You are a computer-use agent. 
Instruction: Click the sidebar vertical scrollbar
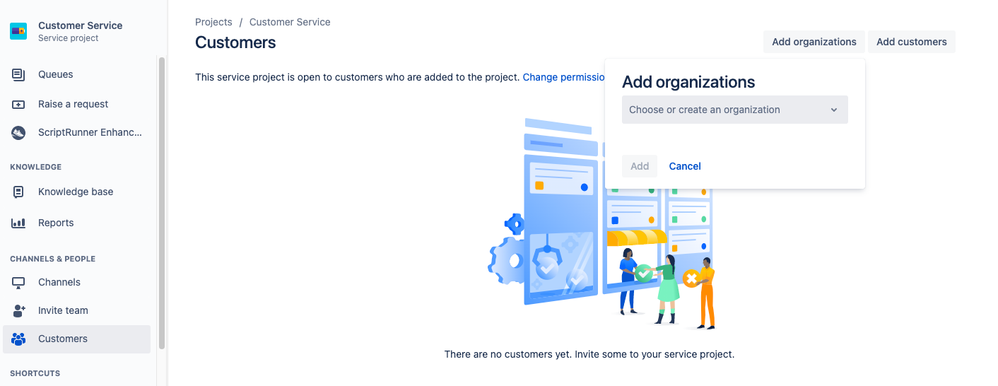click(x=162, y=203)
